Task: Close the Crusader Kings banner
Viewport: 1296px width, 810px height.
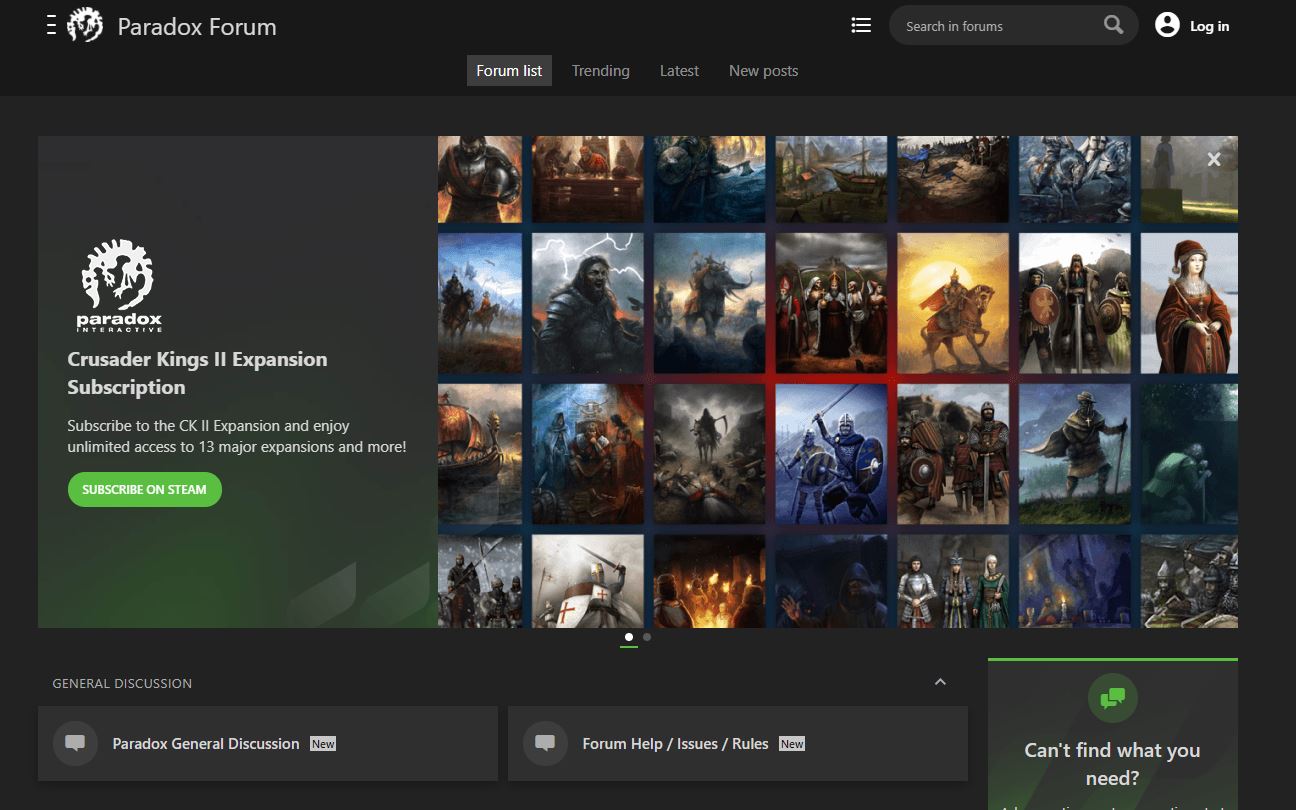Action: [1213, 159]
